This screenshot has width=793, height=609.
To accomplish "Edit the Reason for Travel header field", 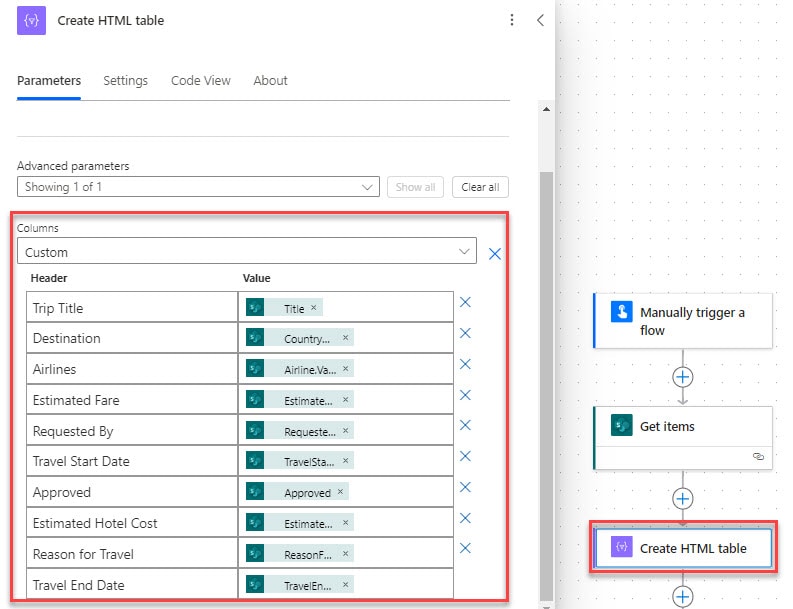I will [x=132, y=553].
